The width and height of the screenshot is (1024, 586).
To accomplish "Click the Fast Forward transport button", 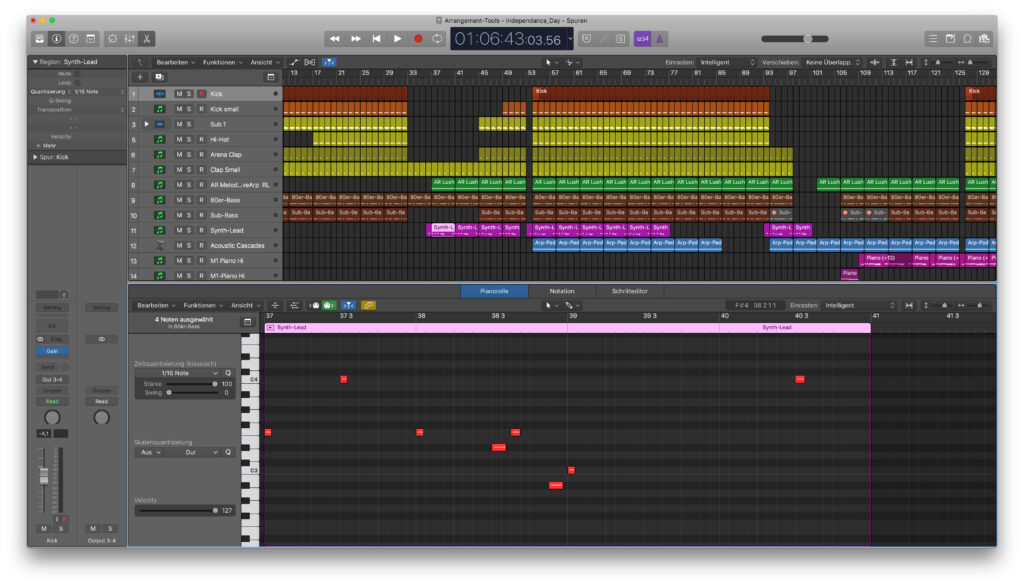I will click(355, 39).
